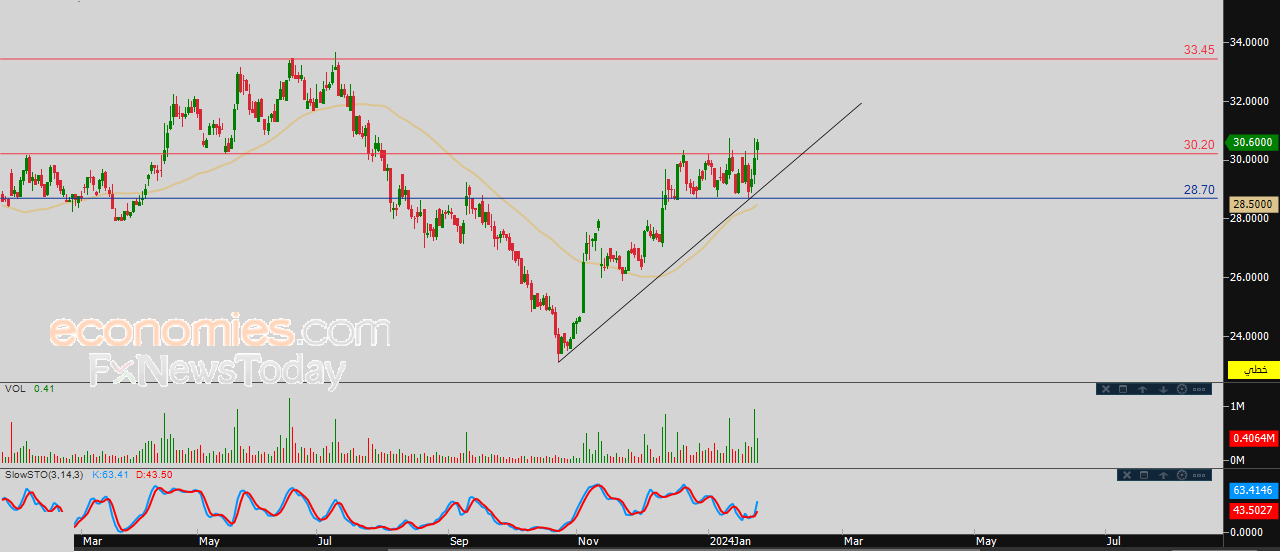Click the 28.70 support line label
1280x552 pixels.
1199,189
